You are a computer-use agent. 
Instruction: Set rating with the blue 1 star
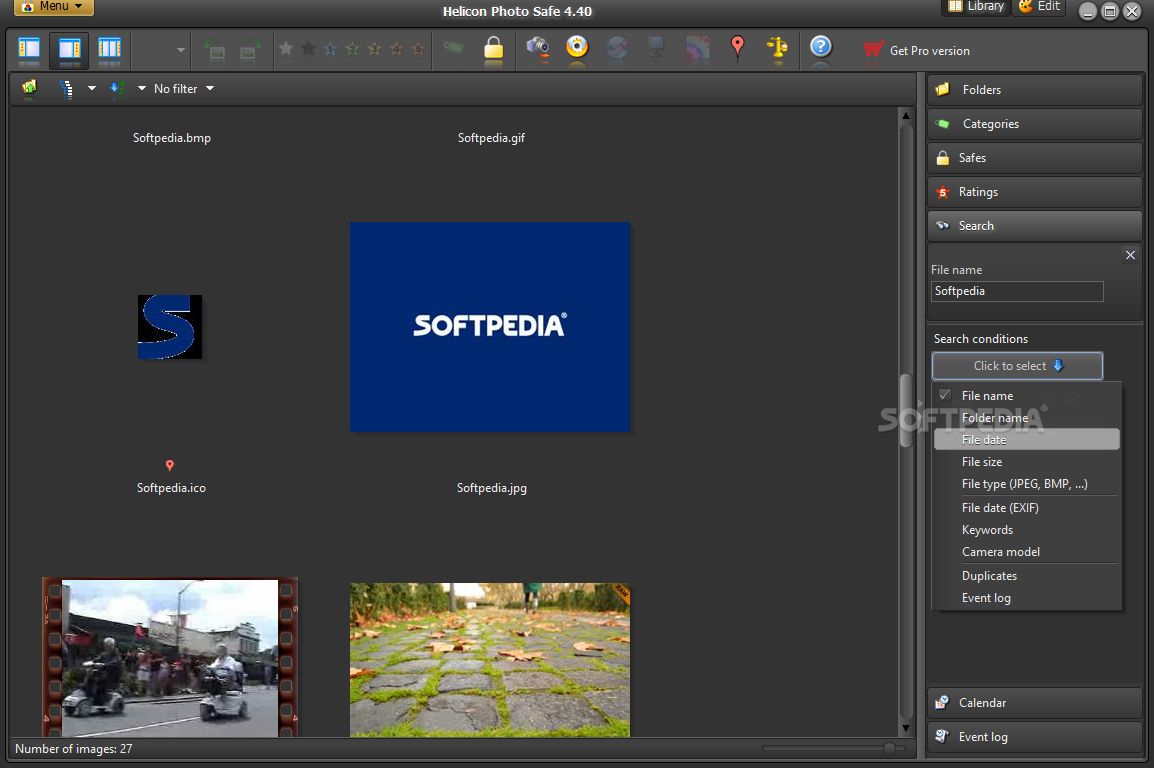330,49
